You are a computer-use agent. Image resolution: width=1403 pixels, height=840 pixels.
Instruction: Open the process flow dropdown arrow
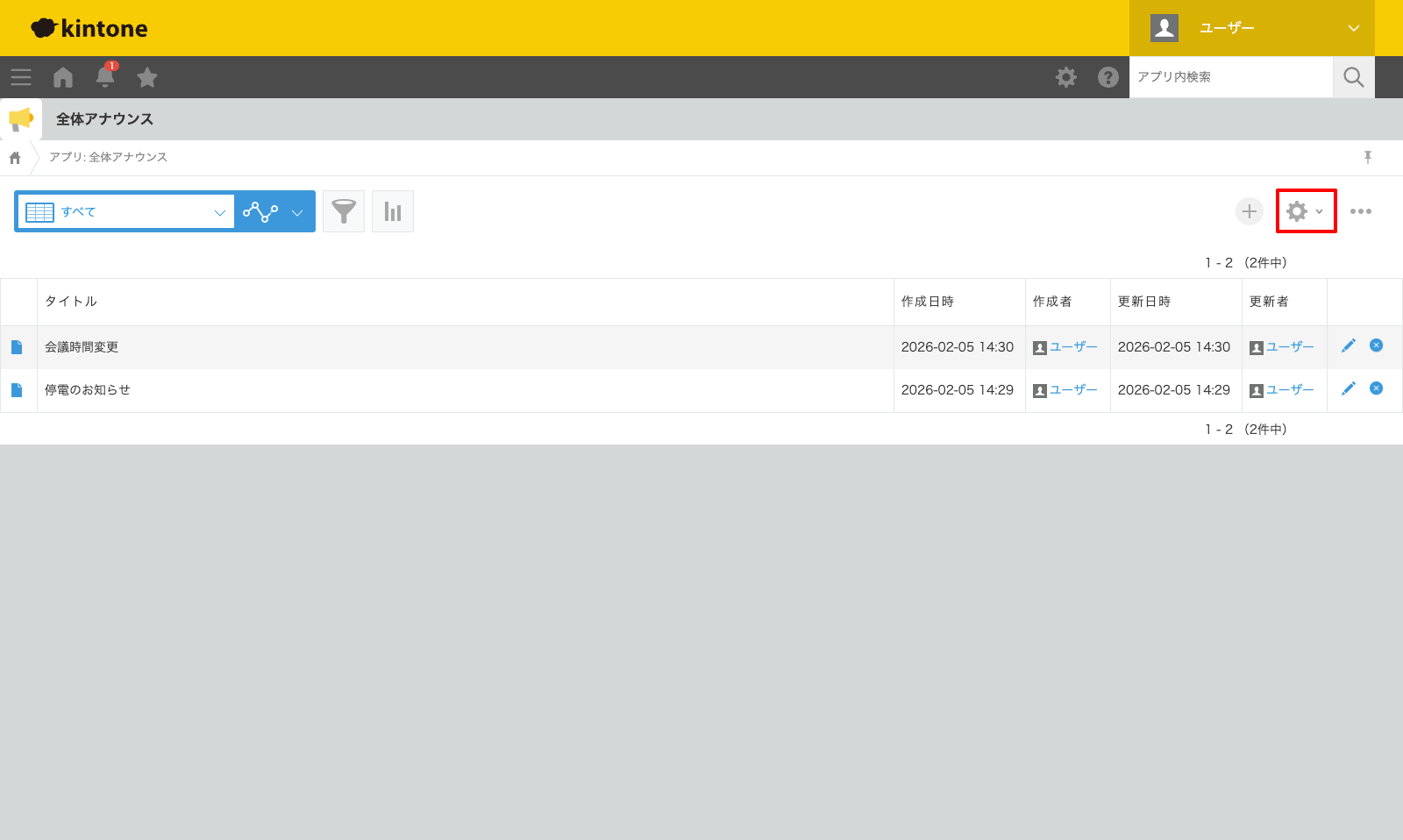(x=297, y=212)
